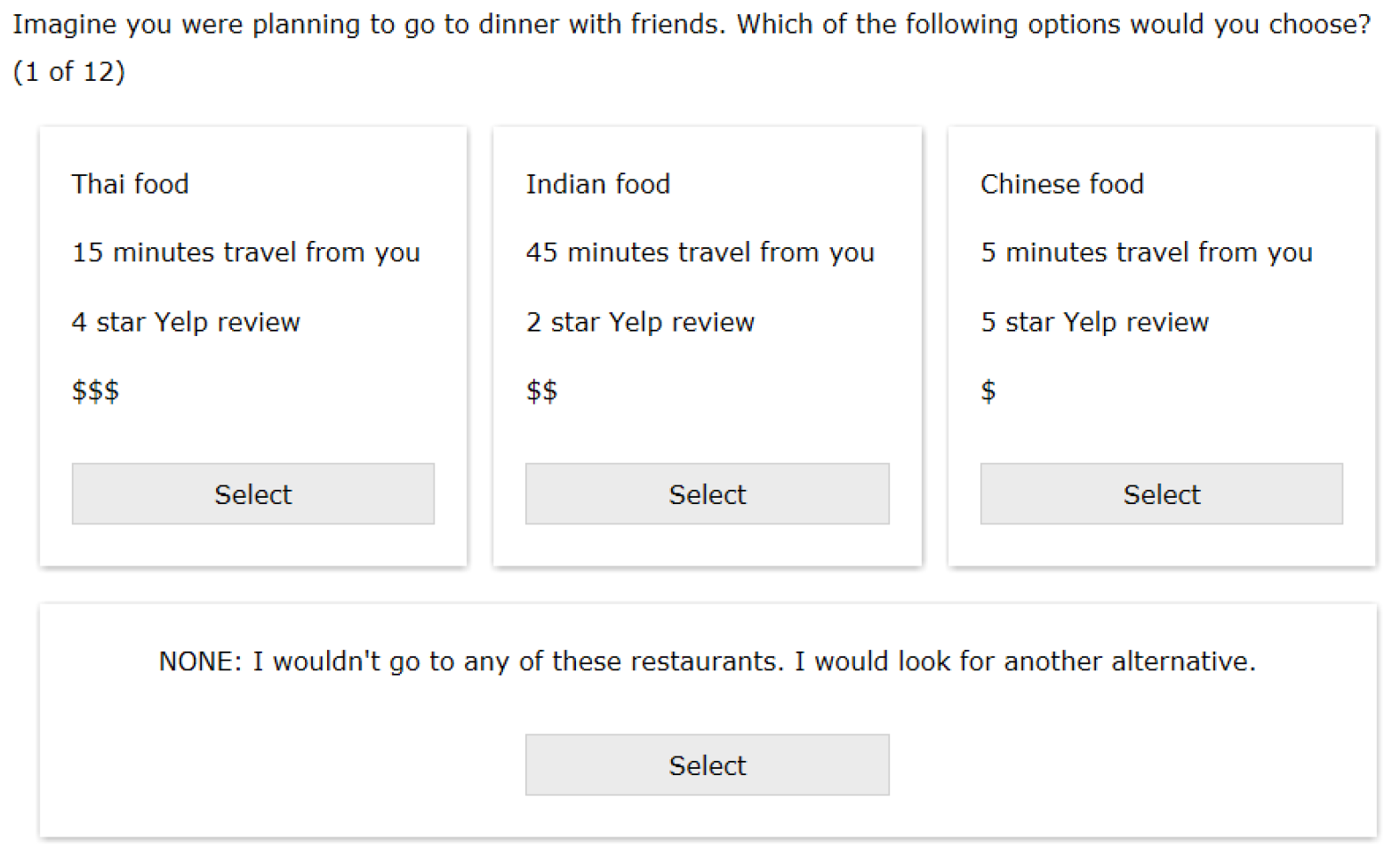Click the $$$ price of Thai food
The image size is (1400, 848).
[x=95, y=390]
